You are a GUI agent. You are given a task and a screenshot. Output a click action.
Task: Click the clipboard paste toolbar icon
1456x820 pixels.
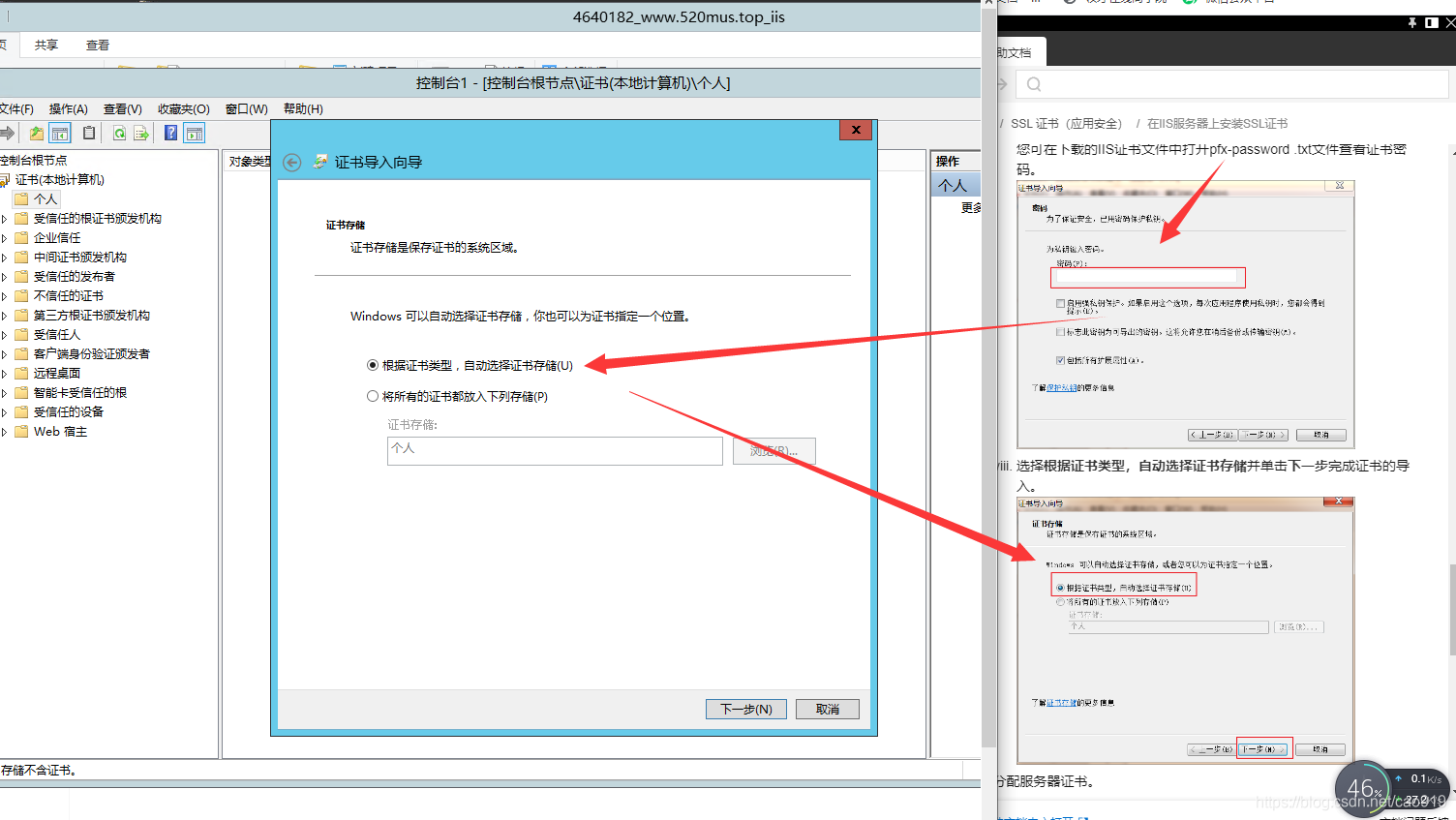pos(89,134)
